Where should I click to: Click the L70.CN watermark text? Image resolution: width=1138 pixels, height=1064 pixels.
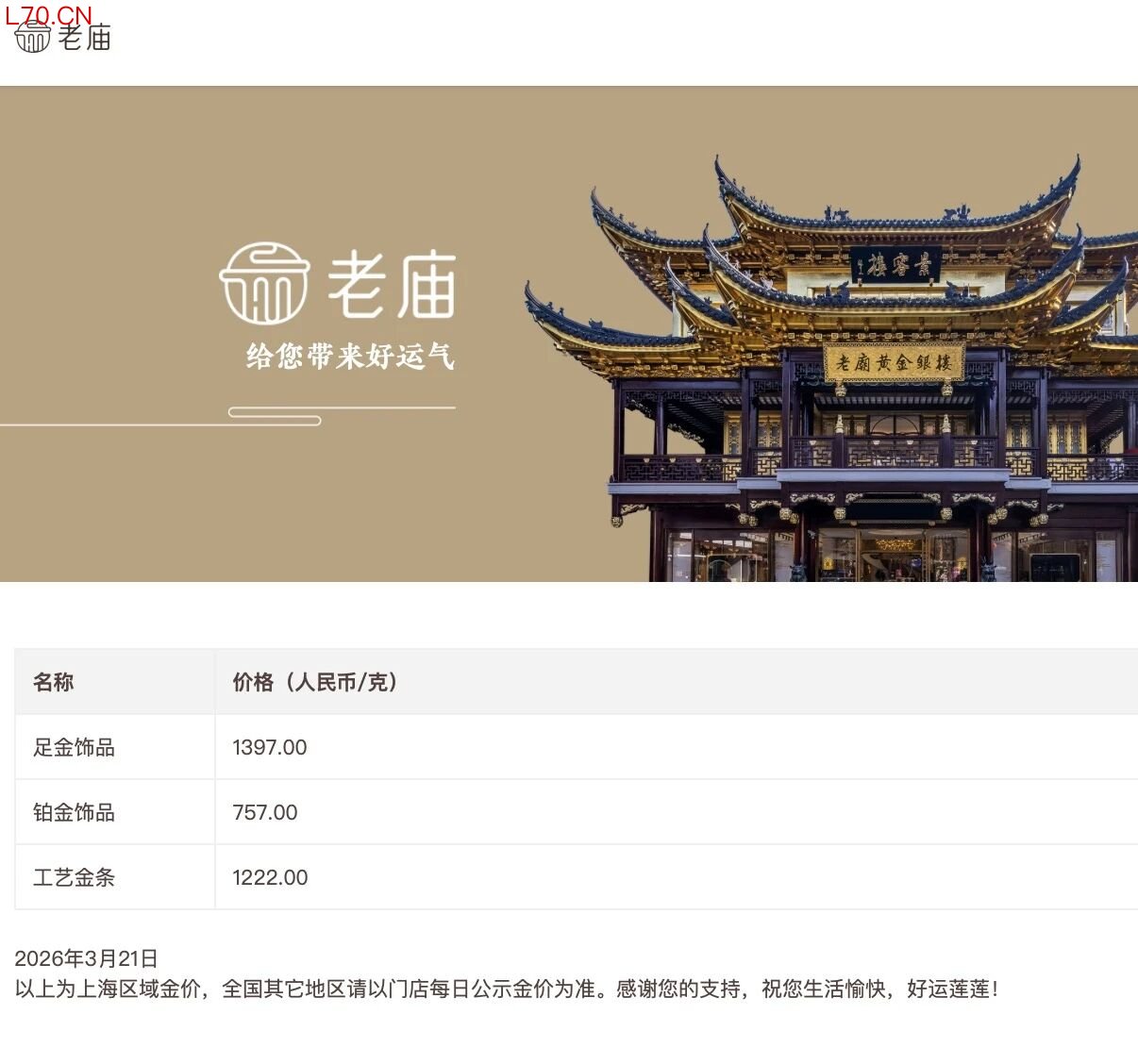[x=48, y=15]
